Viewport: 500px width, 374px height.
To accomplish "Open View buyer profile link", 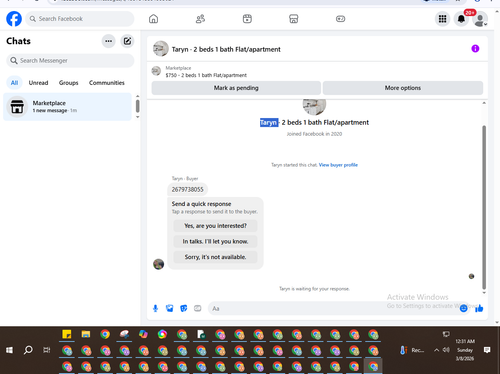I will click(x=338, y=165).
